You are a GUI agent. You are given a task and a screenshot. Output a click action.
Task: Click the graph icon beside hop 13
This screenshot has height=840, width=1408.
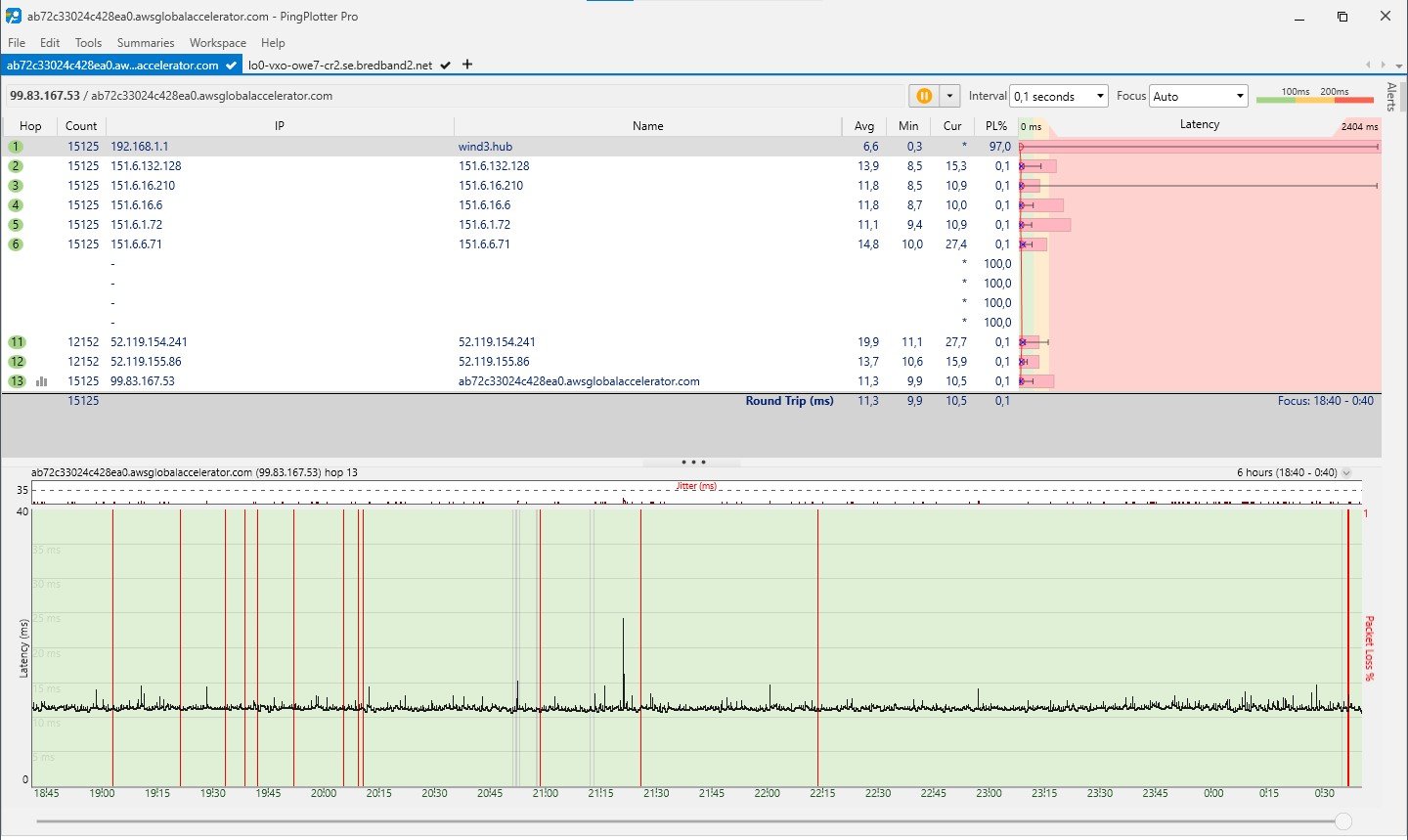[42, 381]
